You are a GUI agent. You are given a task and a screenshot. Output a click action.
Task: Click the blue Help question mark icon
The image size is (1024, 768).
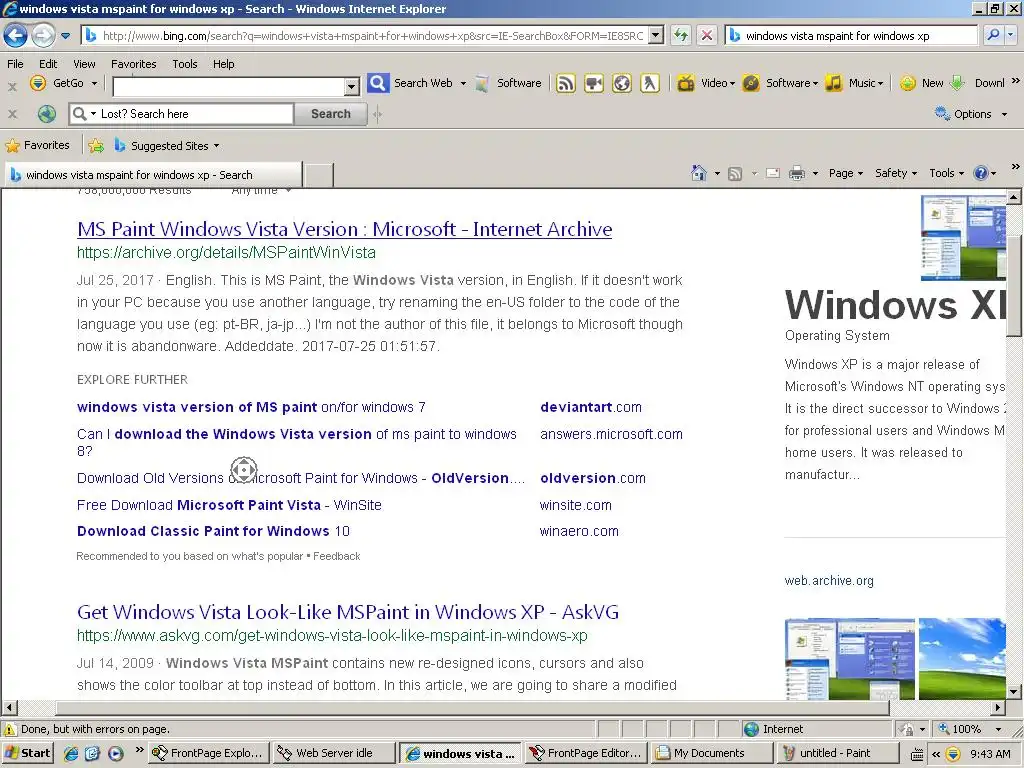(980, 173)
